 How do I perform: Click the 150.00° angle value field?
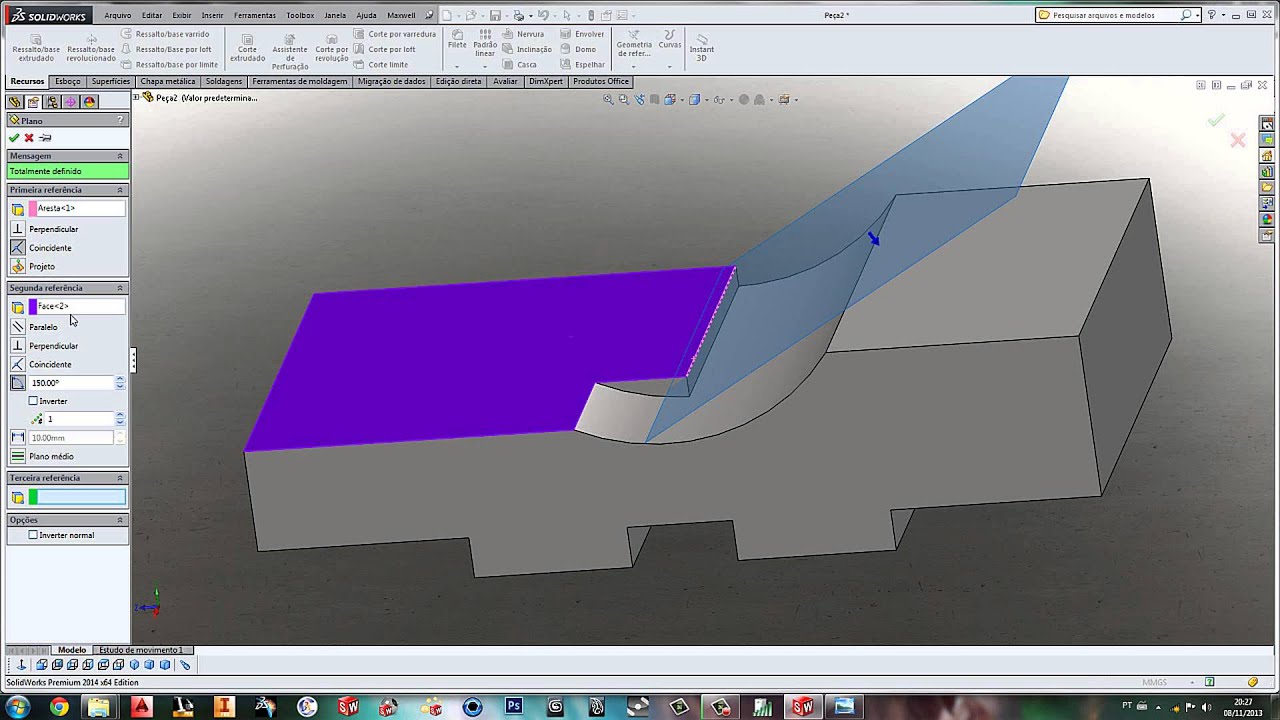click(72, 383)
